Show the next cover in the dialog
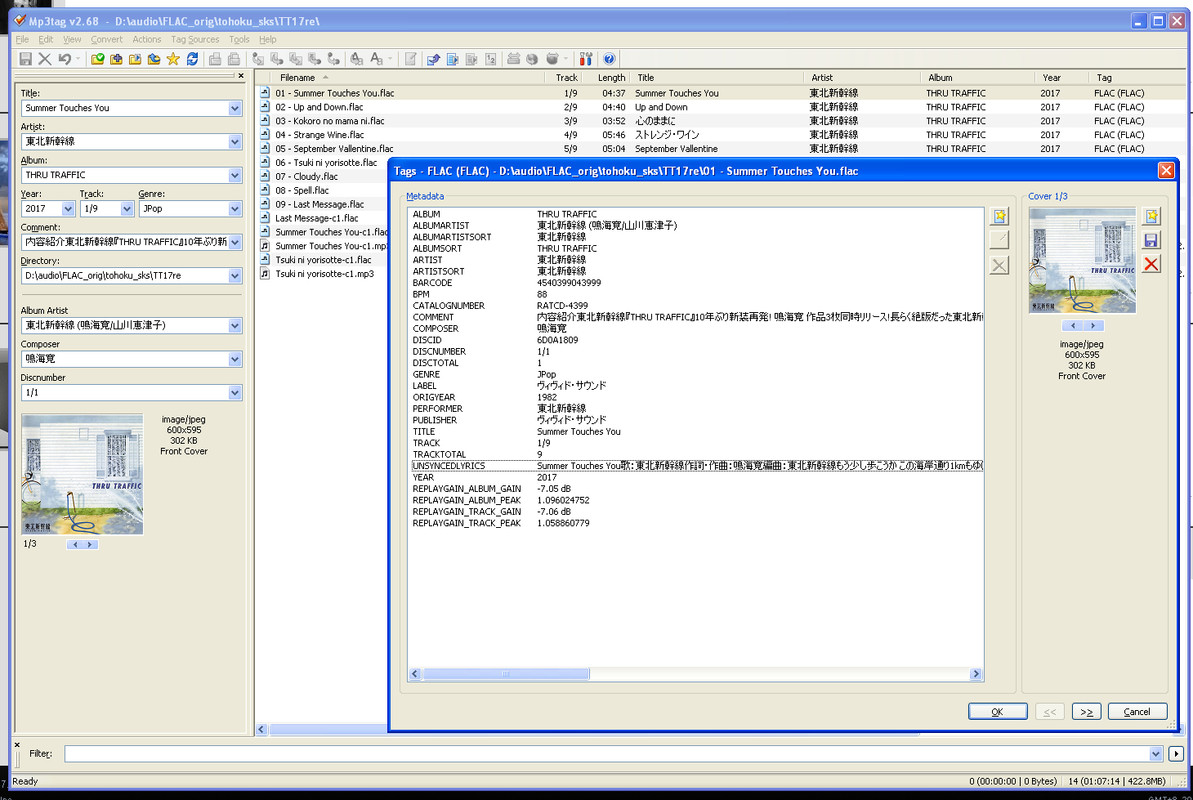 point(1093,325)
